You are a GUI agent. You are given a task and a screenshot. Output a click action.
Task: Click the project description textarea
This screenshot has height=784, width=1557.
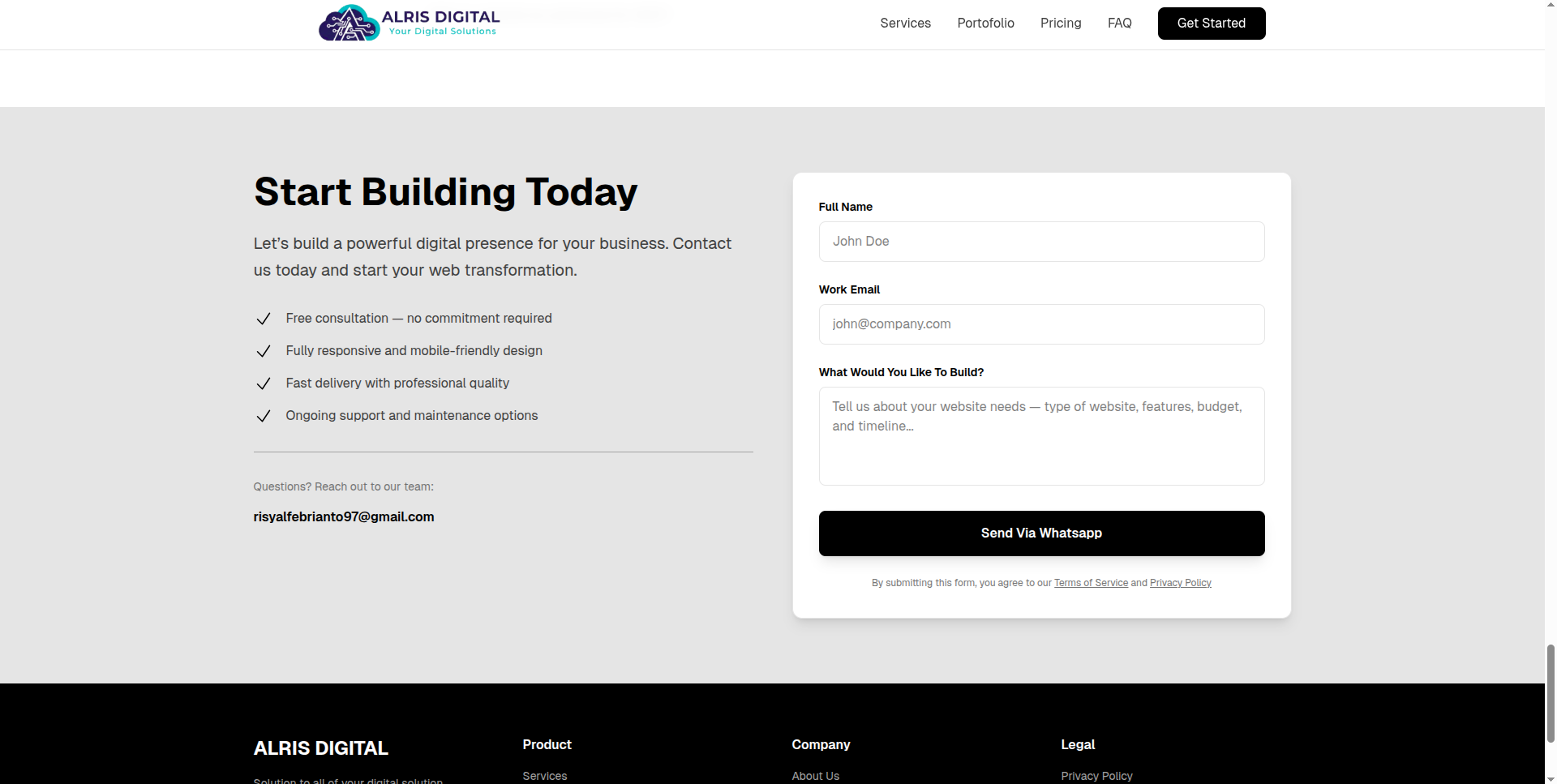1041,436
